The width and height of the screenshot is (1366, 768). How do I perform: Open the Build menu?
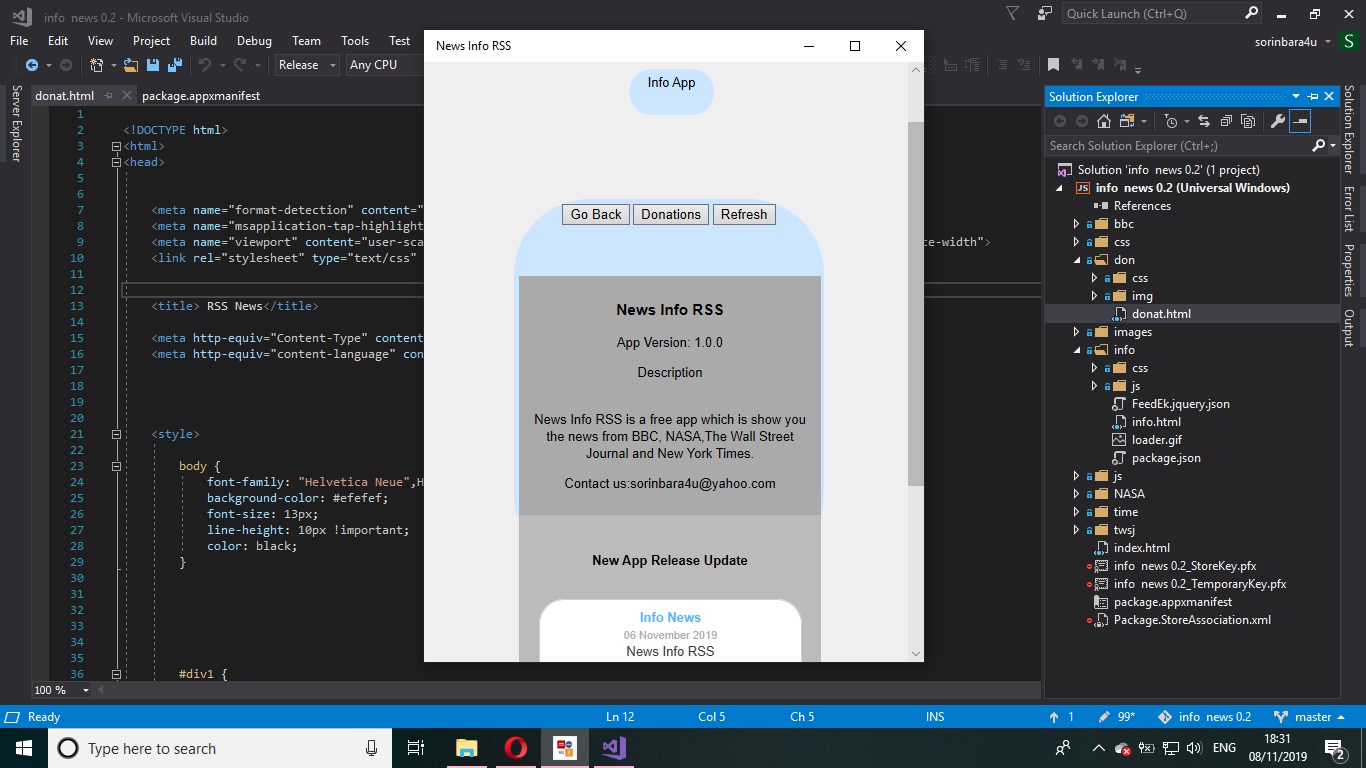click(203, 41)
